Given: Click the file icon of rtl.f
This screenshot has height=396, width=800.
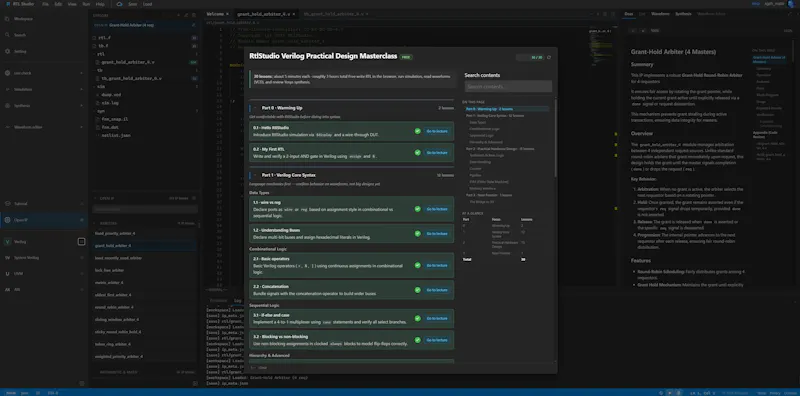Looking at the screenshot, I should (x=94, y=38).
